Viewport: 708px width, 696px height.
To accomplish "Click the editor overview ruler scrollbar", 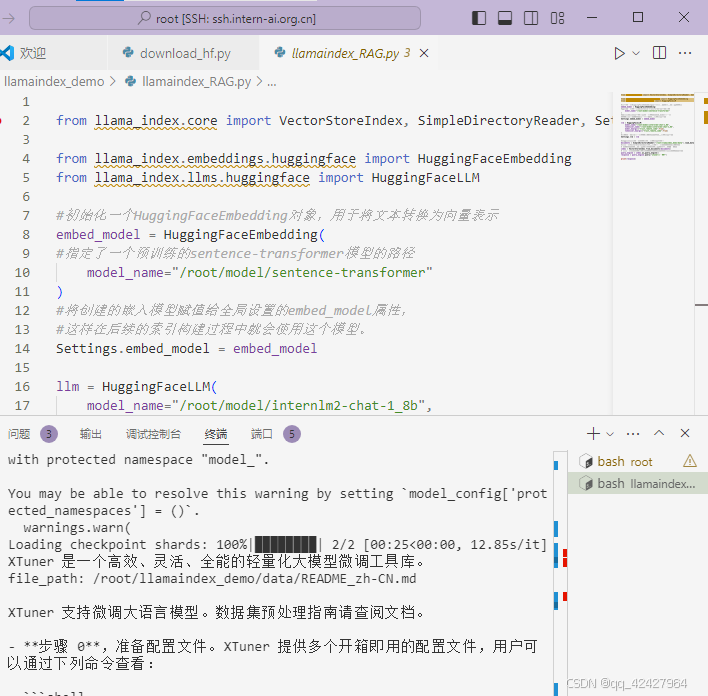I will click(x=701, y=253).
